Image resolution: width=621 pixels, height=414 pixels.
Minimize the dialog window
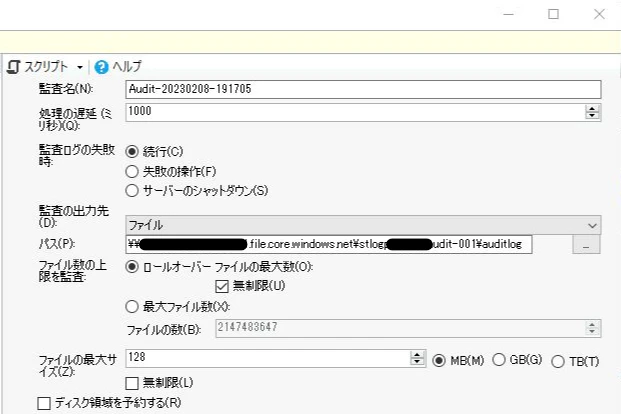coord(508,15)
